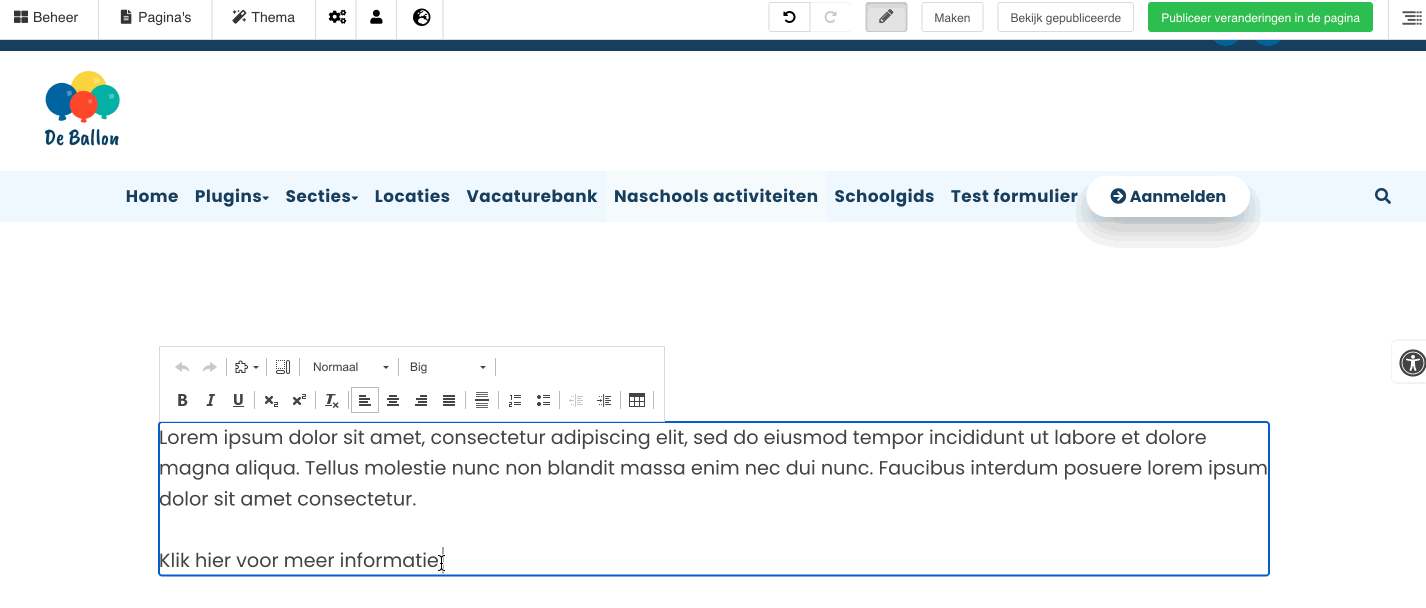Open the Normaal paragraph style dropdown
This screenshot has width=1426, height=608.
click(348, 366)
